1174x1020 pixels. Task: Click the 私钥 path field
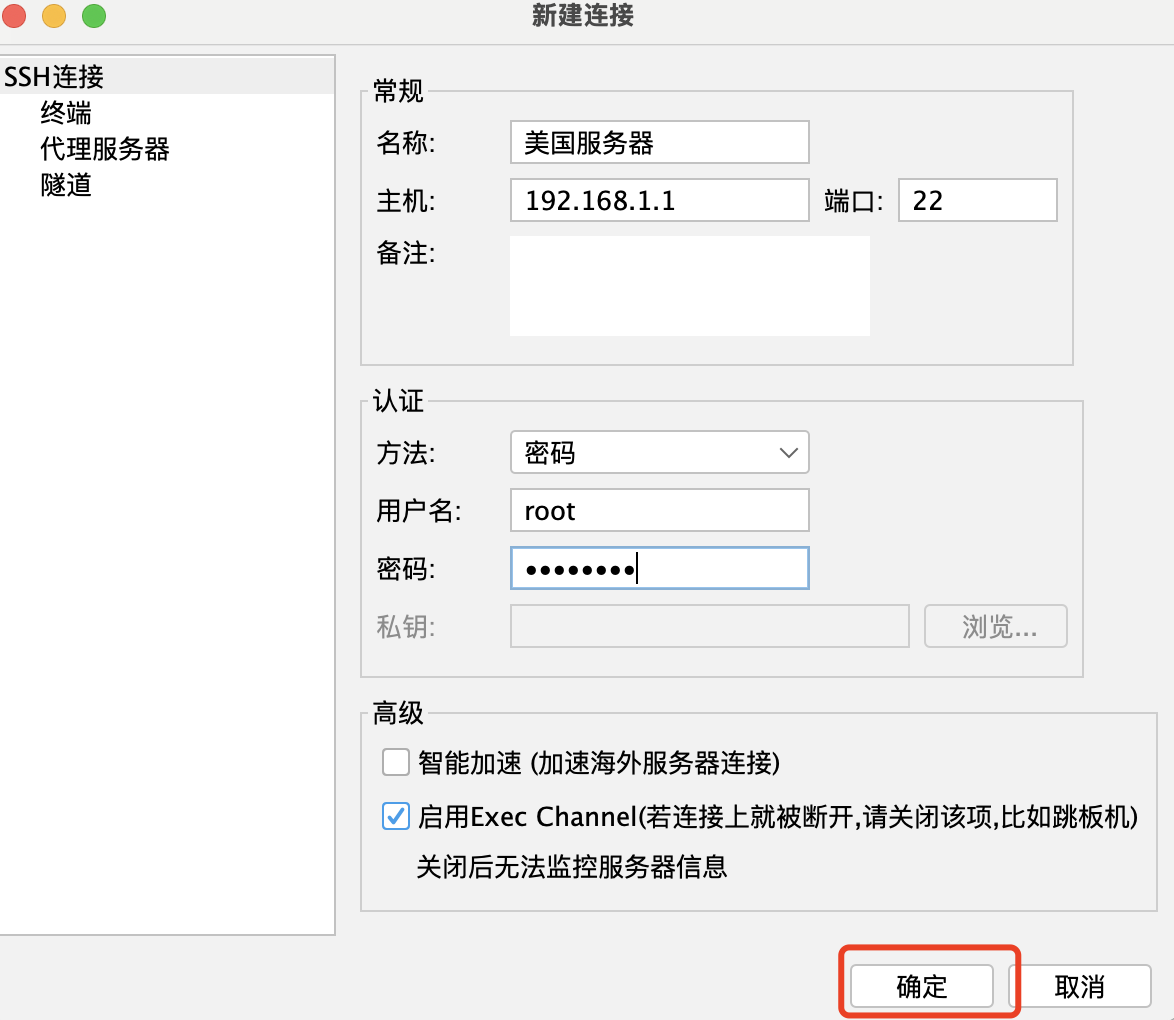point(709,627)
